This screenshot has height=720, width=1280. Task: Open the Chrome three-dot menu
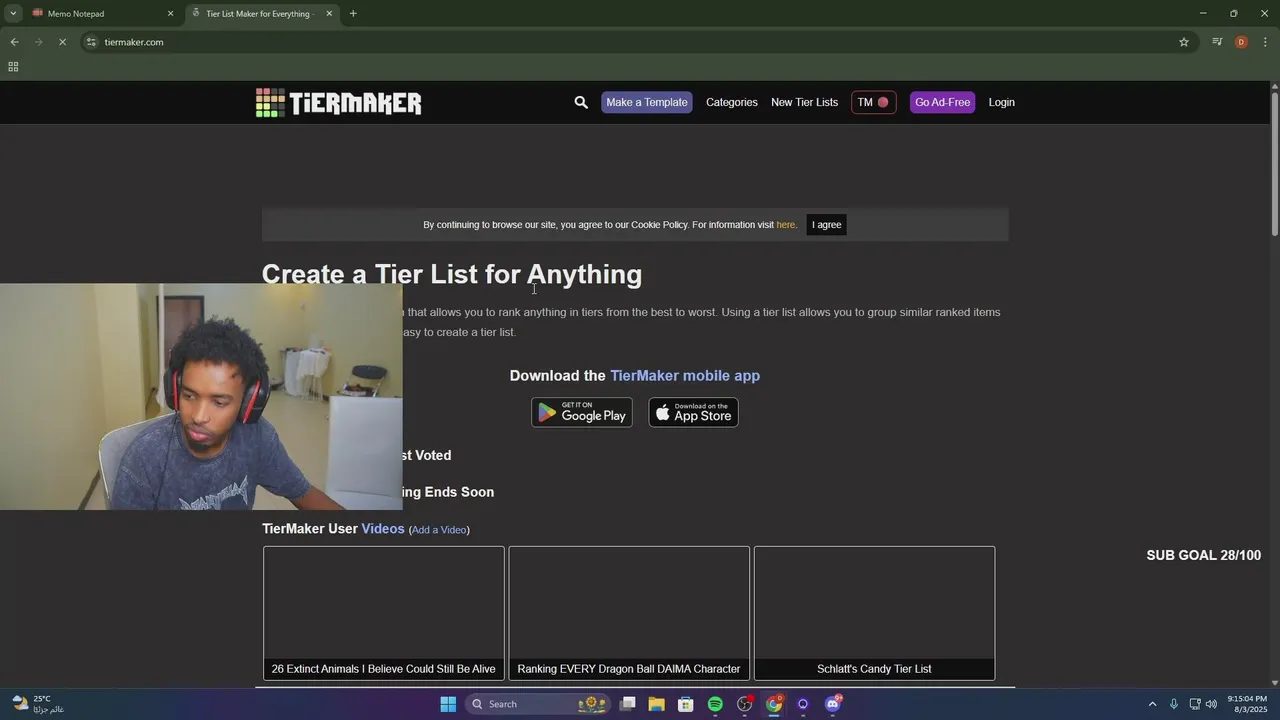pyautogui.click(x=1265, y=42)
